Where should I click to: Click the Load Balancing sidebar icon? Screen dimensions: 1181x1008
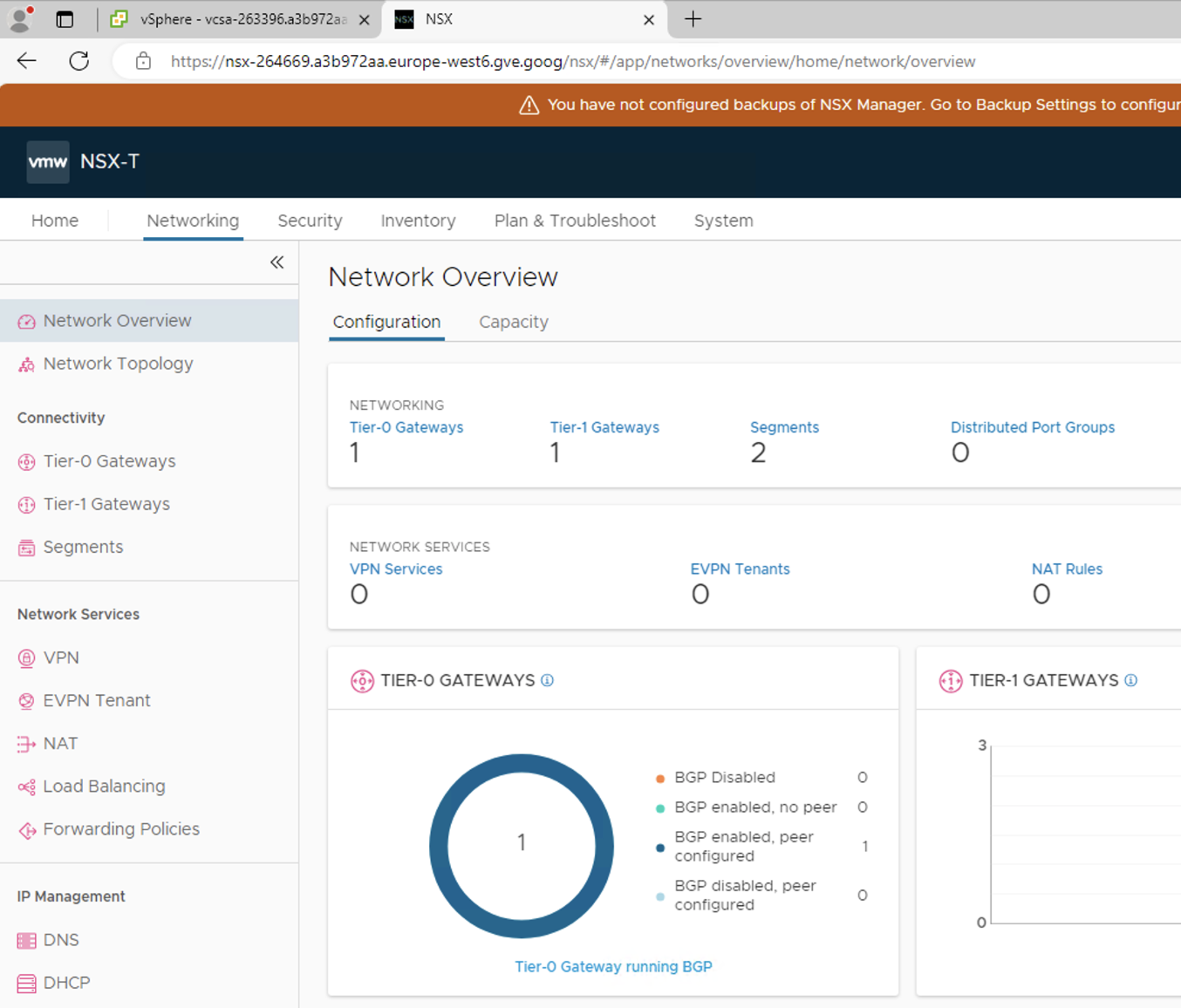(27, 787)
